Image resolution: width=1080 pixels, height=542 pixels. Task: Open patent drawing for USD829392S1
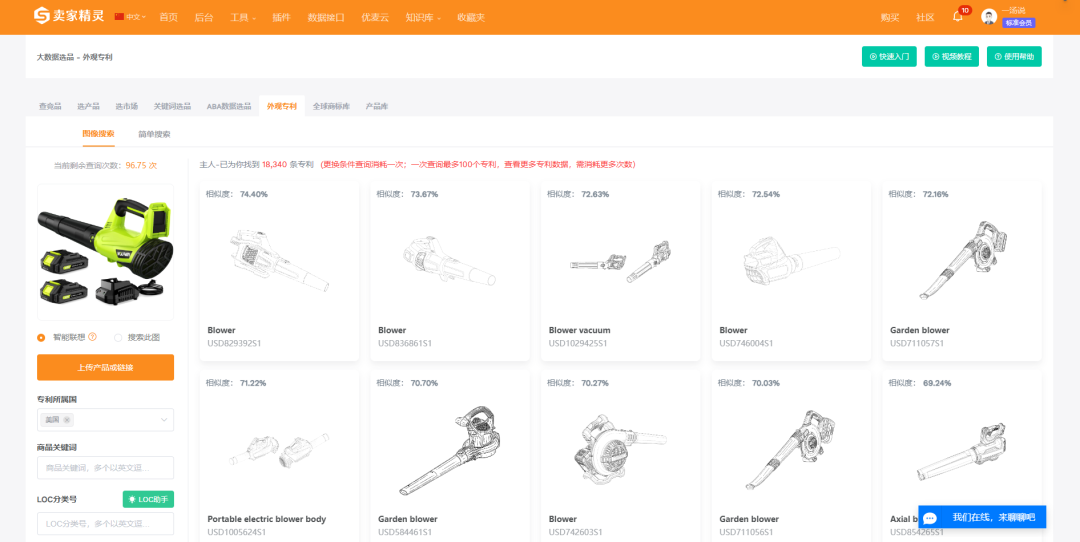[x=279, y=262]
